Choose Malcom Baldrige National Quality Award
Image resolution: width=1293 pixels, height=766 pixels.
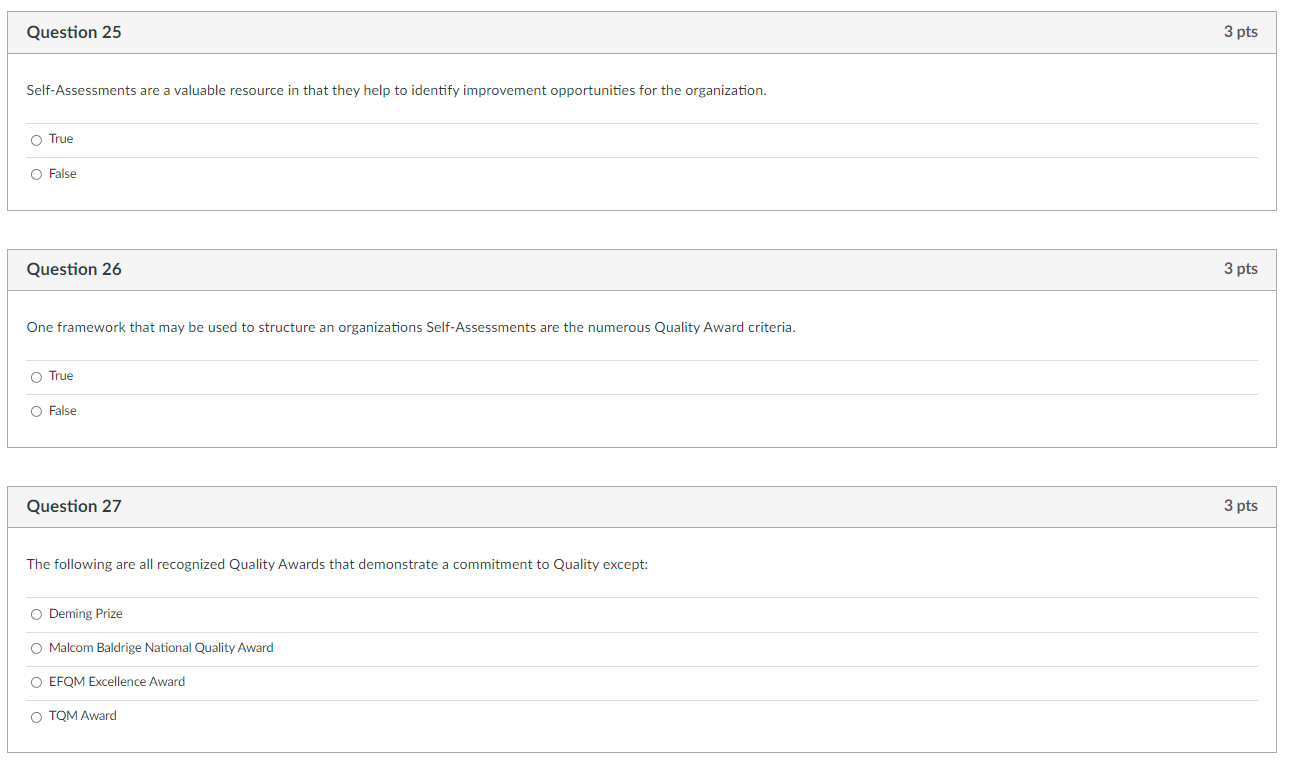tap(36, 648)
